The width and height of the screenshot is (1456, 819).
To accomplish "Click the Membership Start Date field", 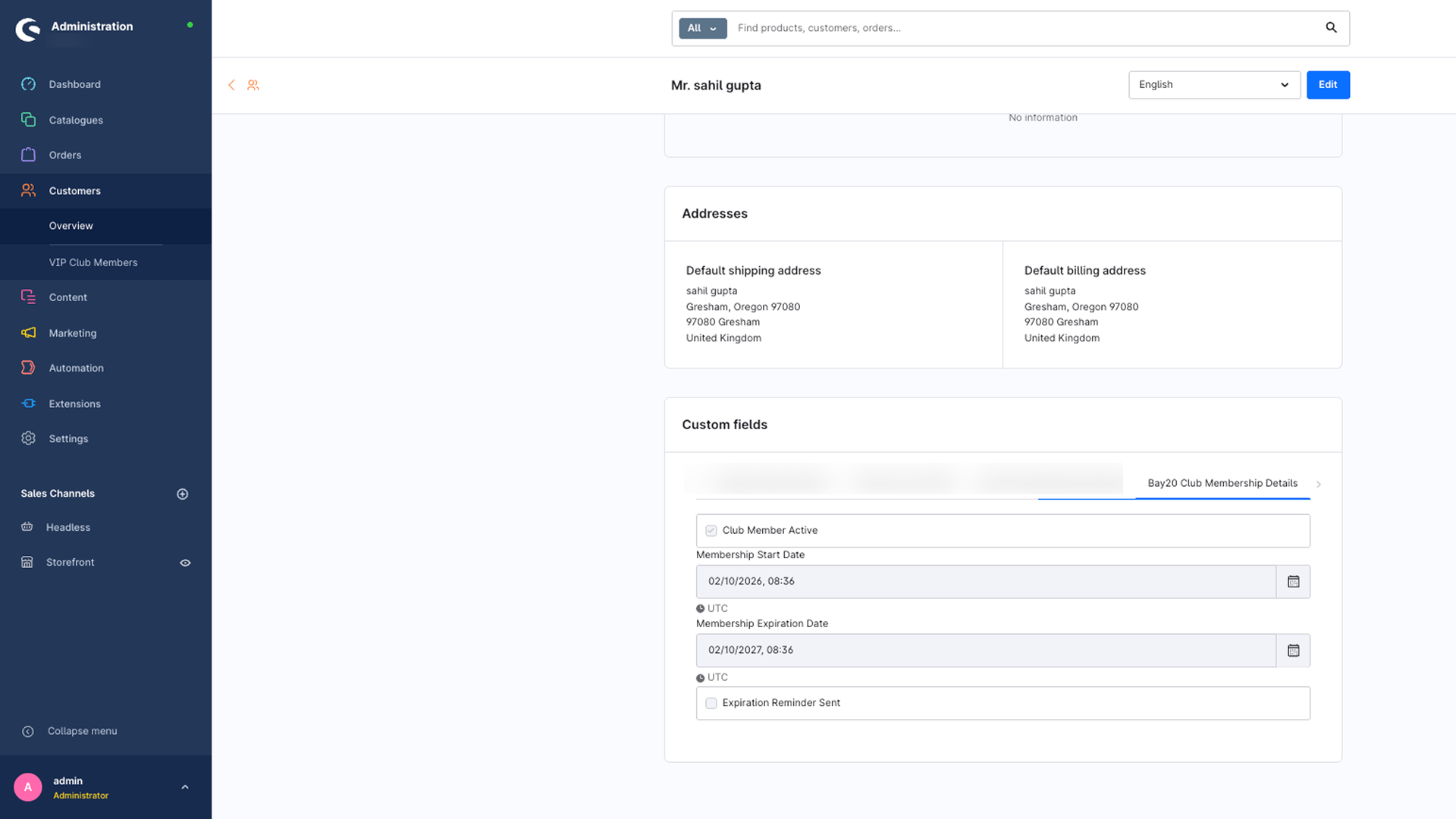I will tap(986, 582).
